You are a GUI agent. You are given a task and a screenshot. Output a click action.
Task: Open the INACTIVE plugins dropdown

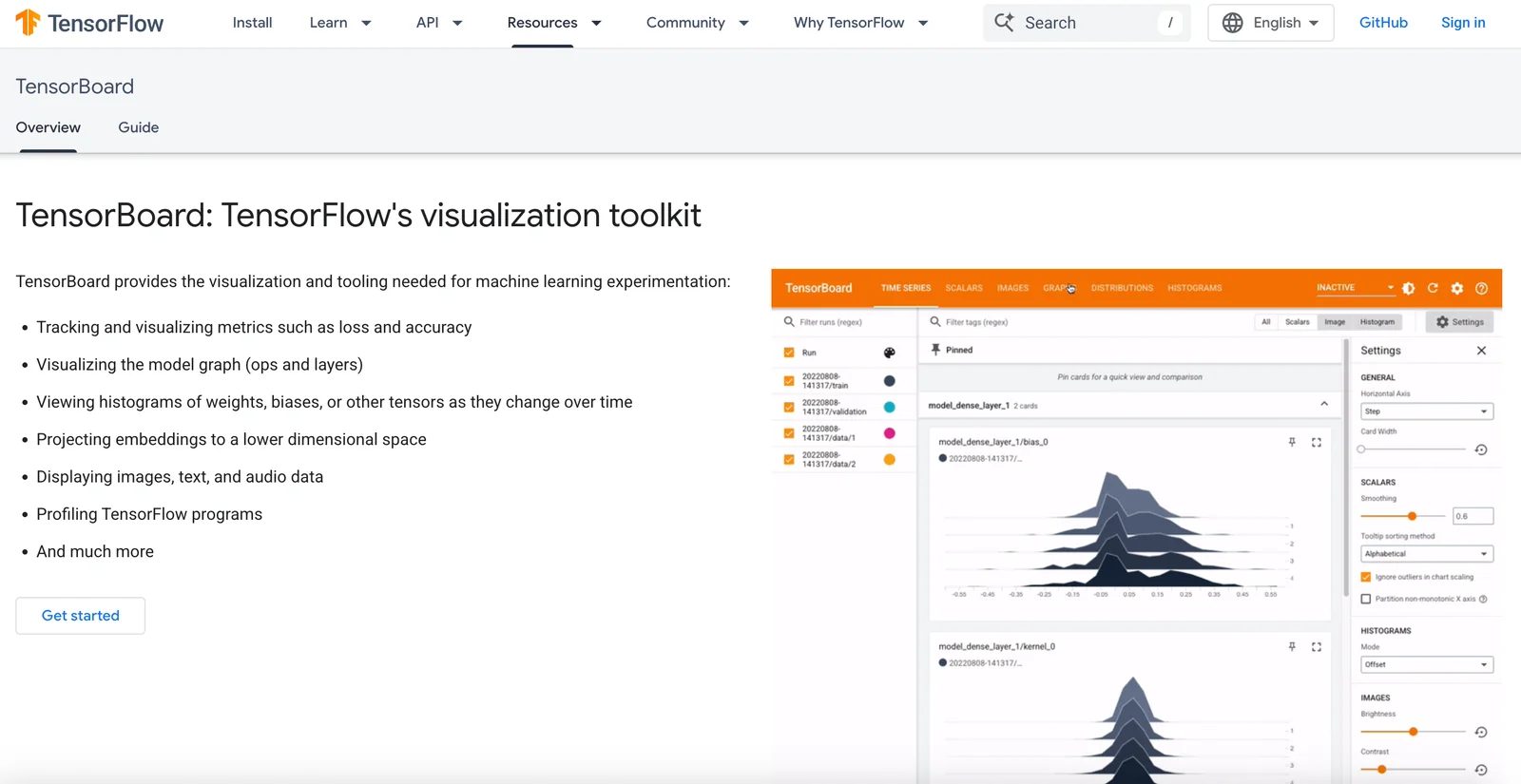(1355, 288)
